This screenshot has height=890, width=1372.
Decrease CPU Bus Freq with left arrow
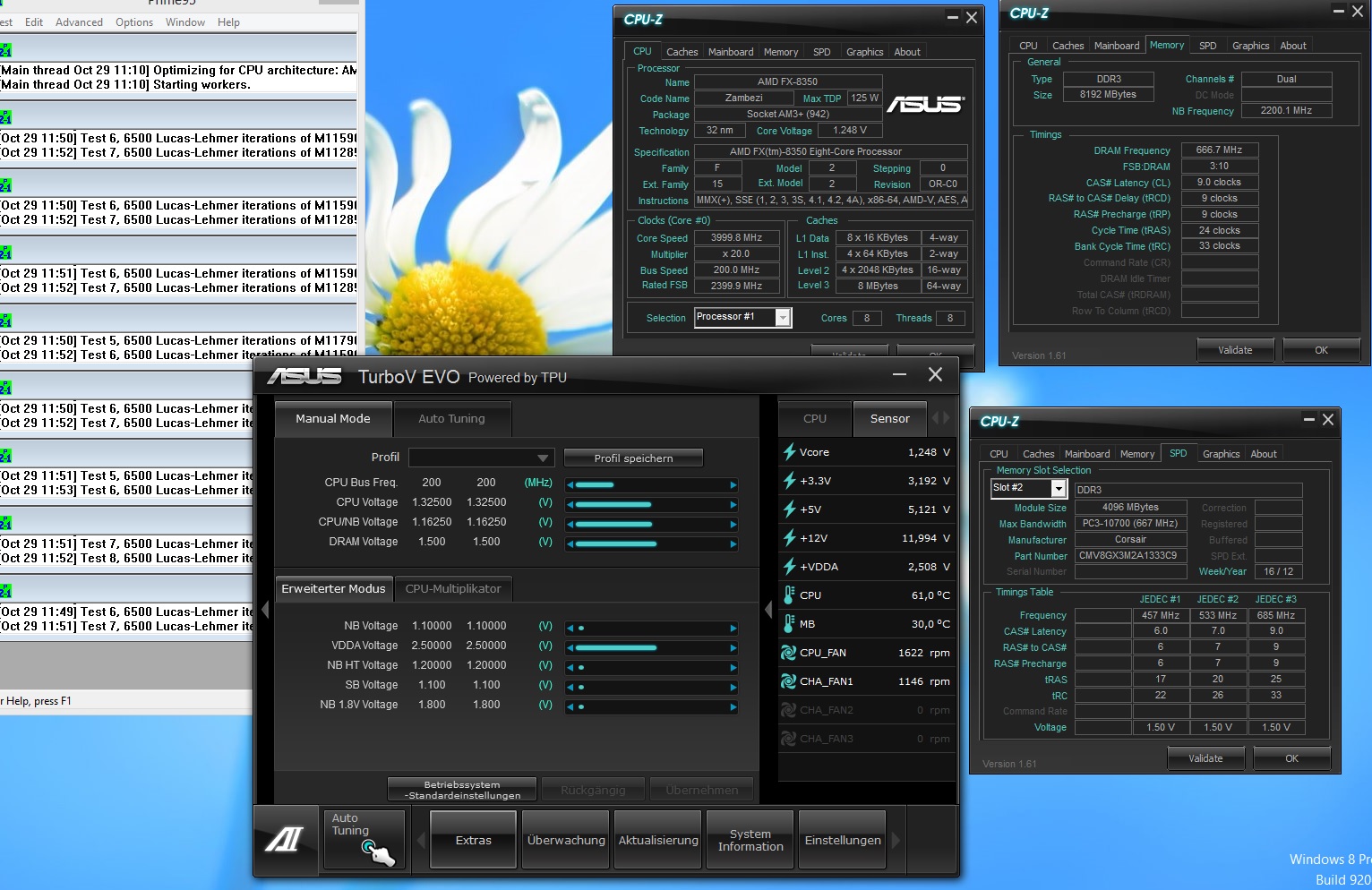(x=570, y=484)
